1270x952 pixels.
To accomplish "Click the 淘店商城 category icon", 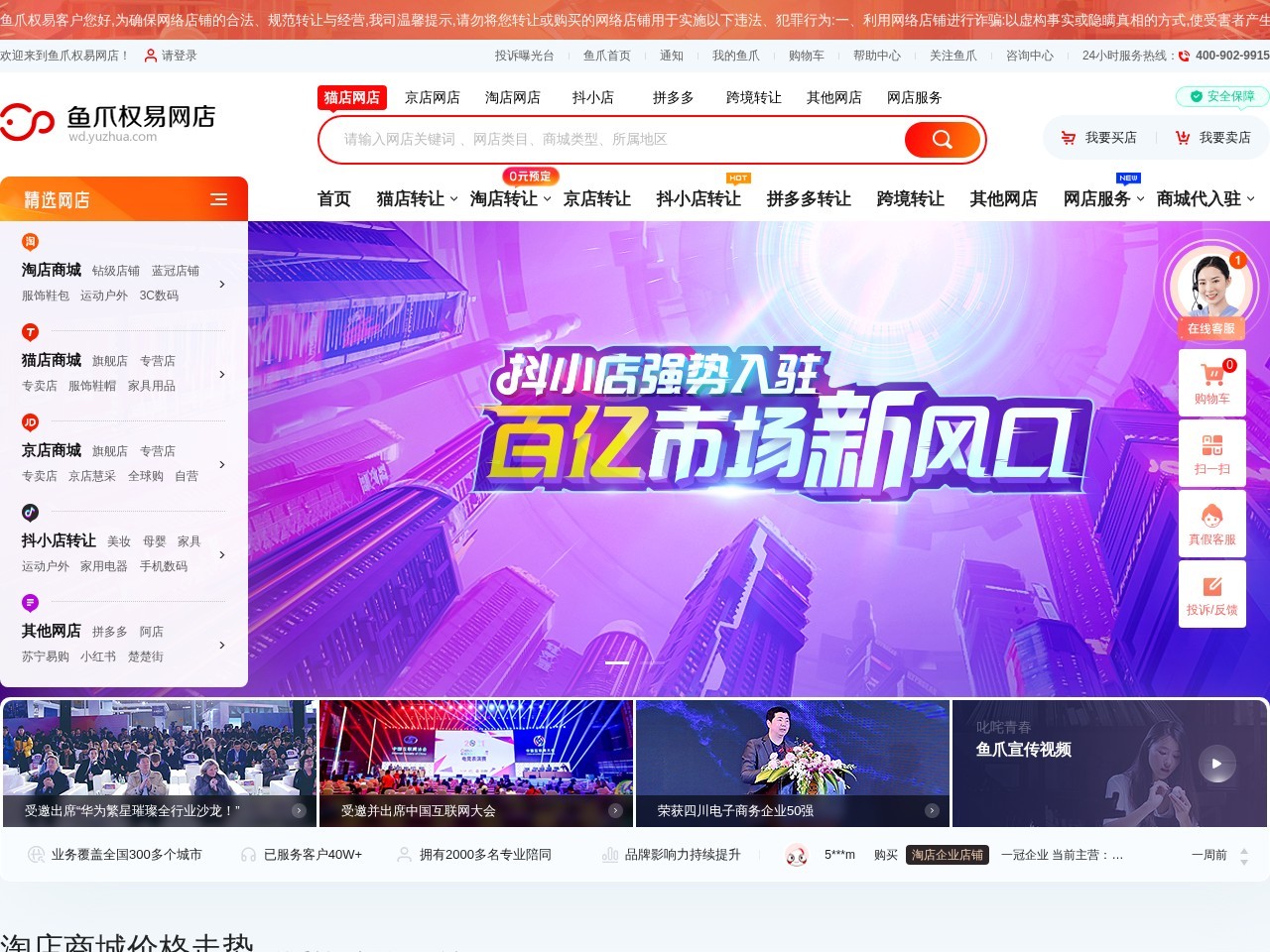I will tap(31, 242).
